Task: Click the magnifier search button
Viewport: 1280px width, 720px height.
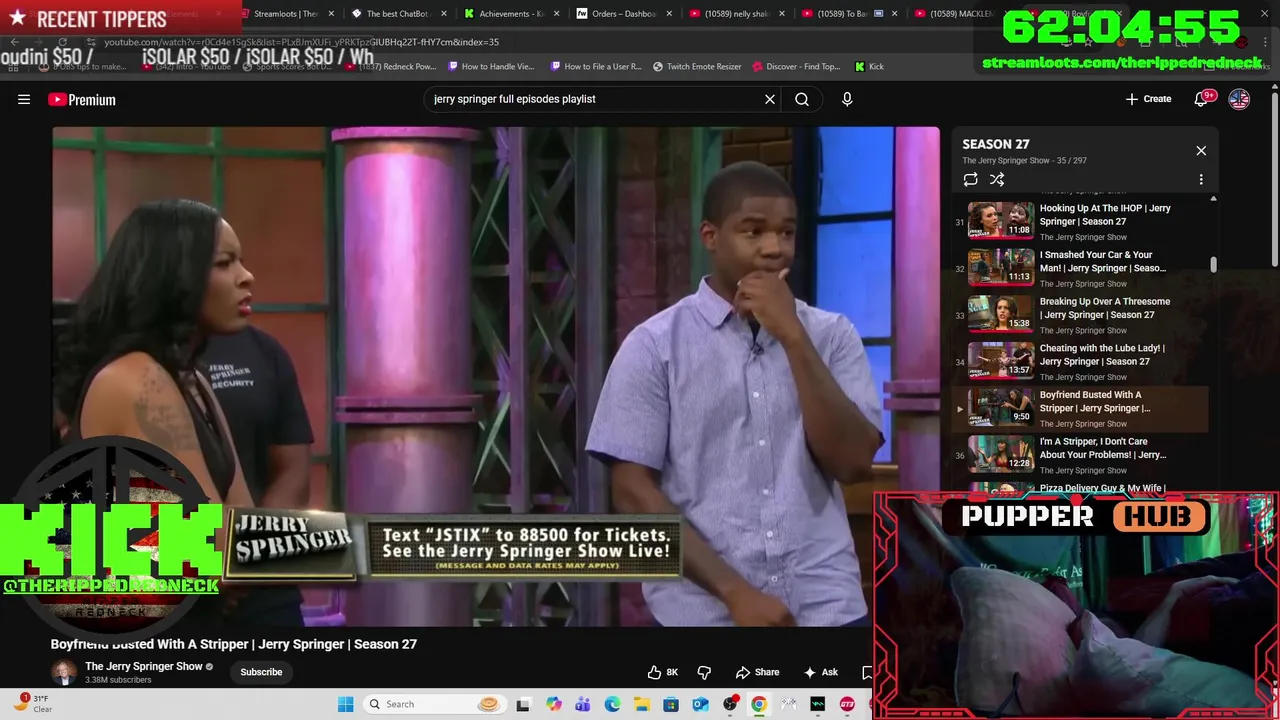Action: tap(802, 99)
